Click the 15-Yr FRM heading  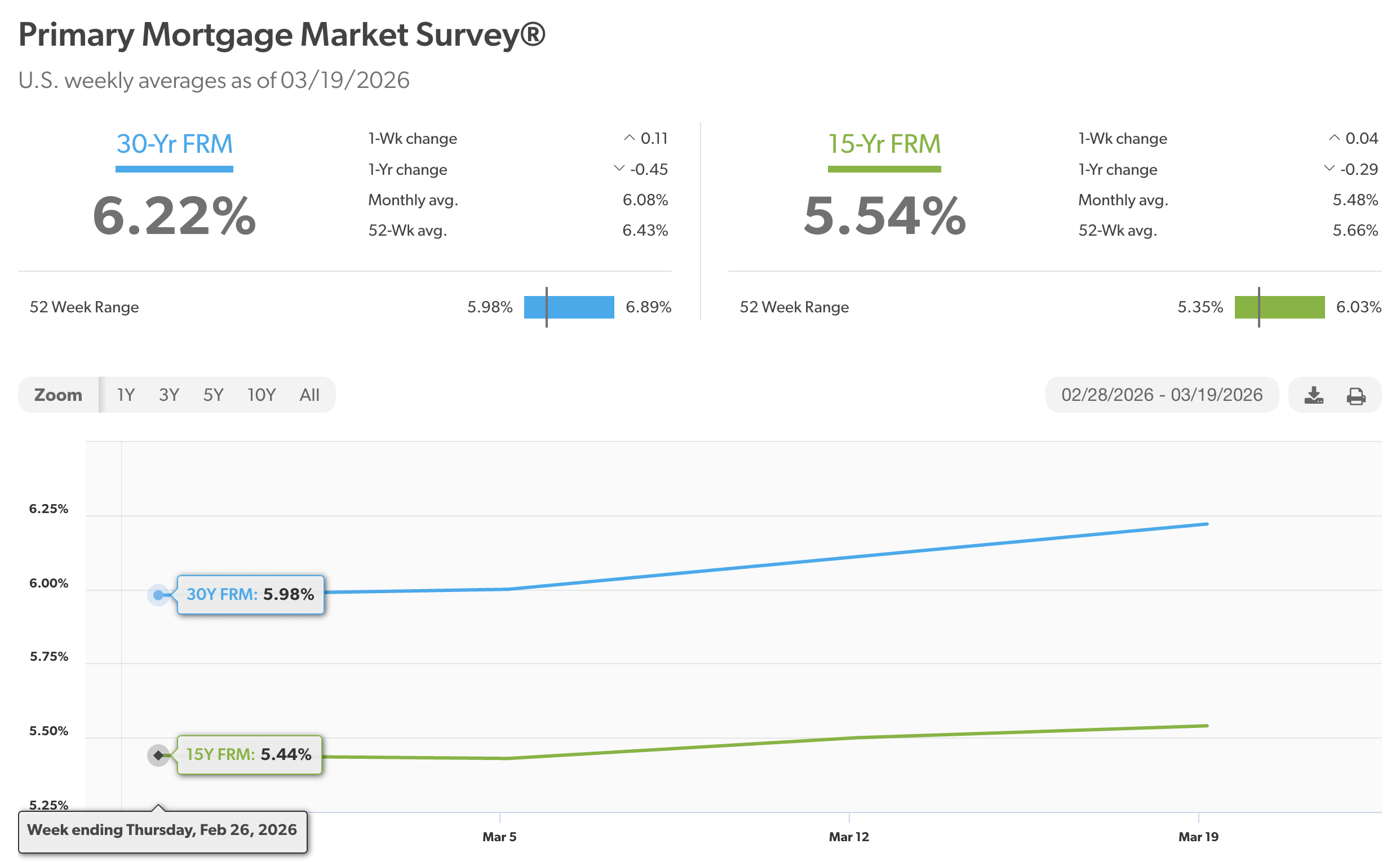(884, 144)
